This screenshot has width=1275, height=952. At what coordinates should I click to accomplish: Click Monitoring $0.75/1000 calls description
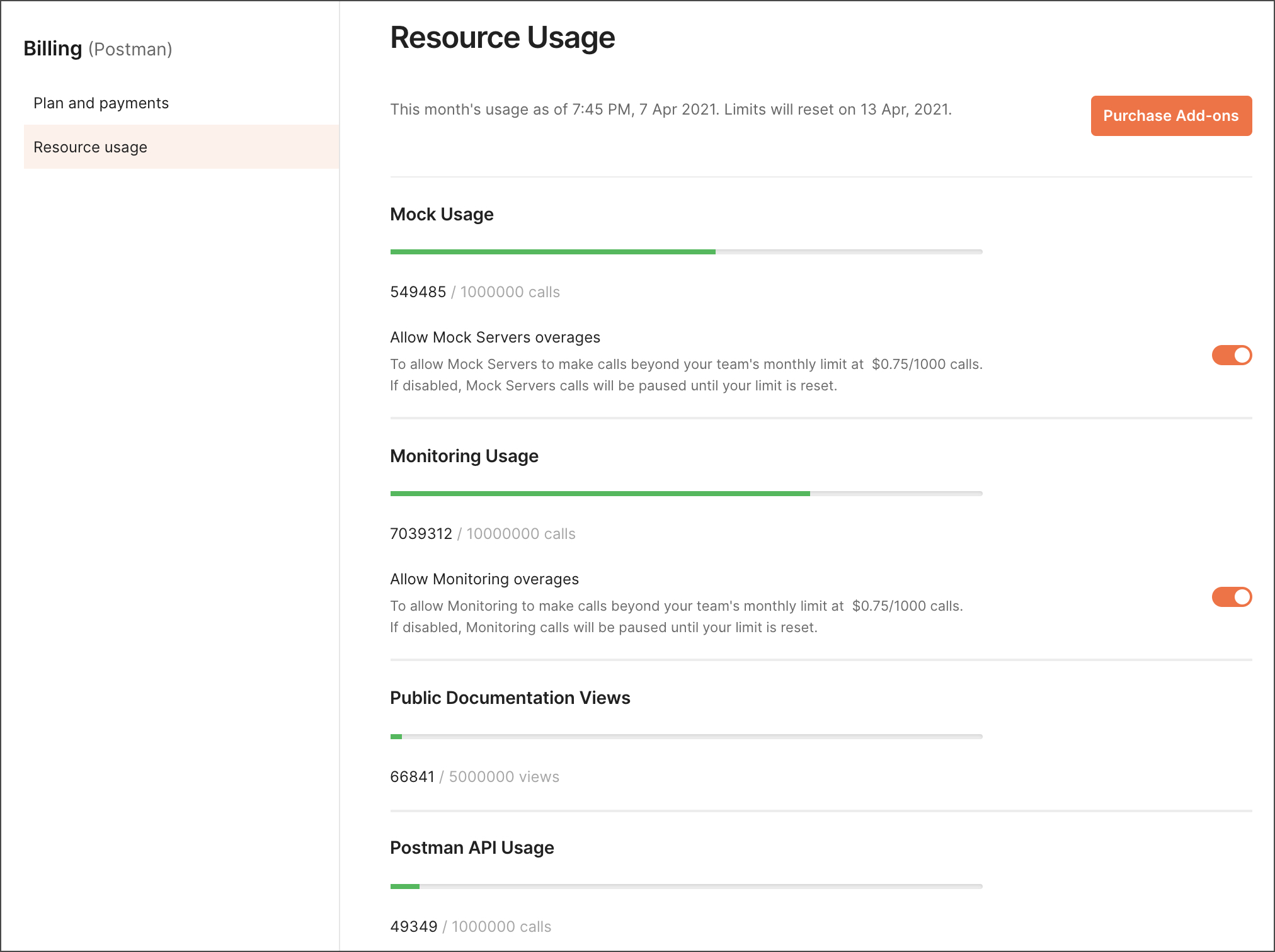click(x=677, y=617)
